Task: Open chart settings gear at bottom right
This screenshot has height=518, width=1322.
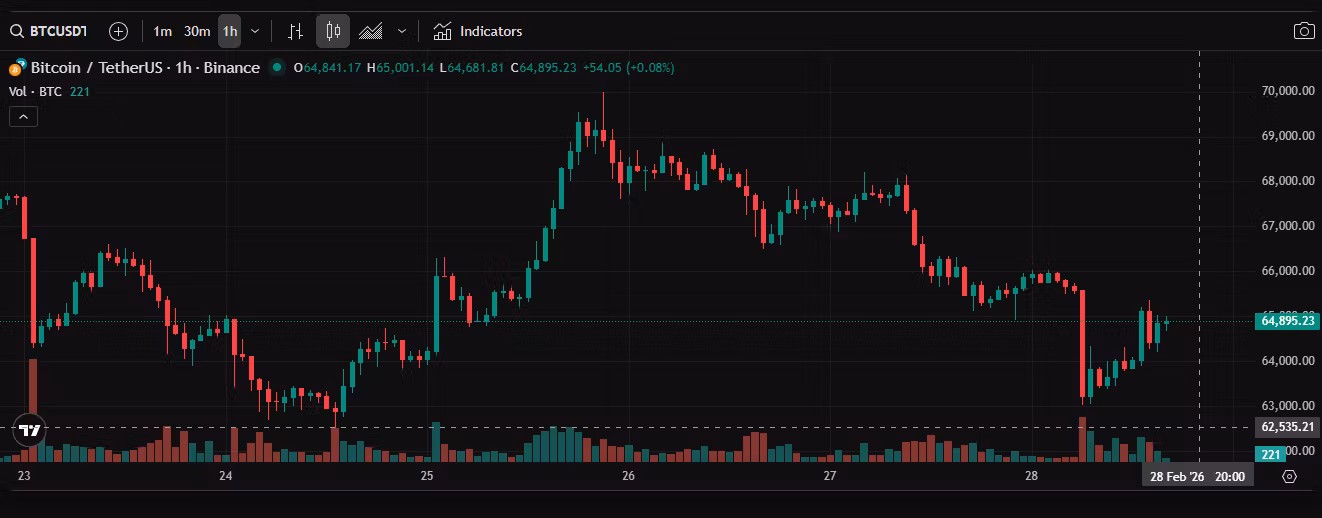Action: [x=1289, y=477]
